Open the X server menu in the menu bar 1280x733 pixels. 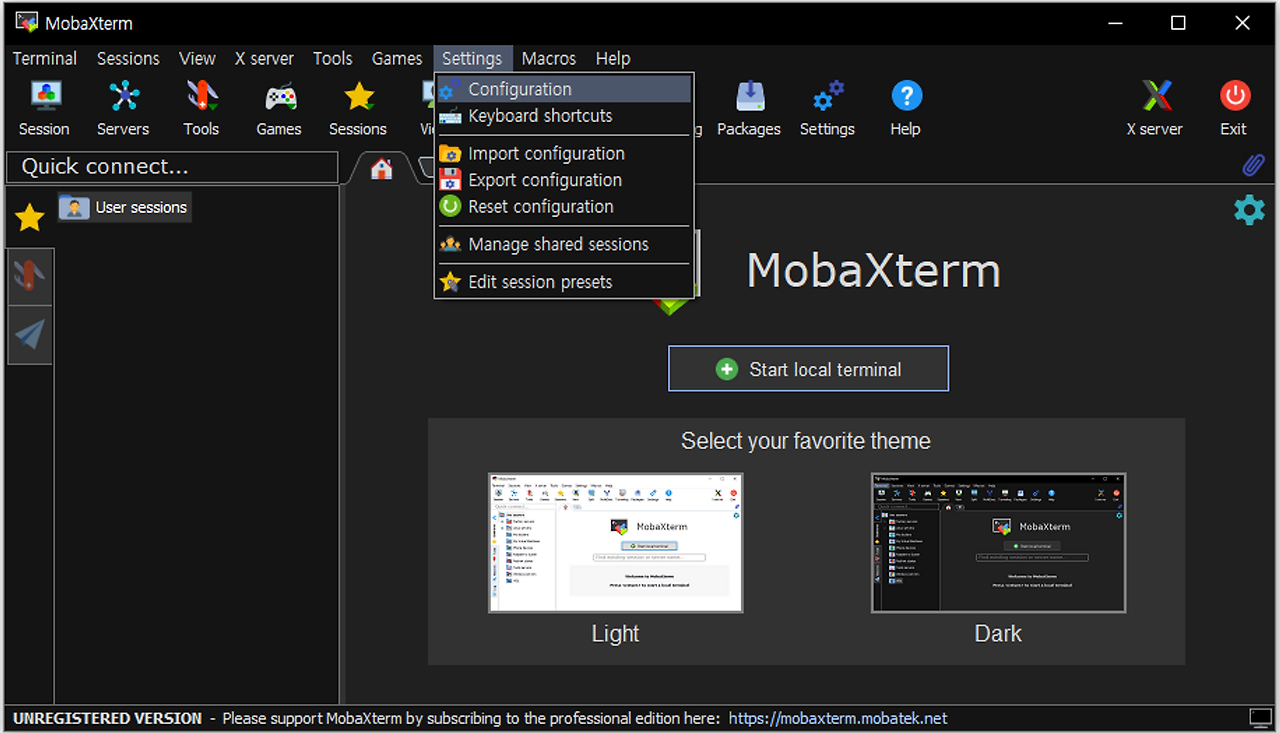[x=264, y=59]
